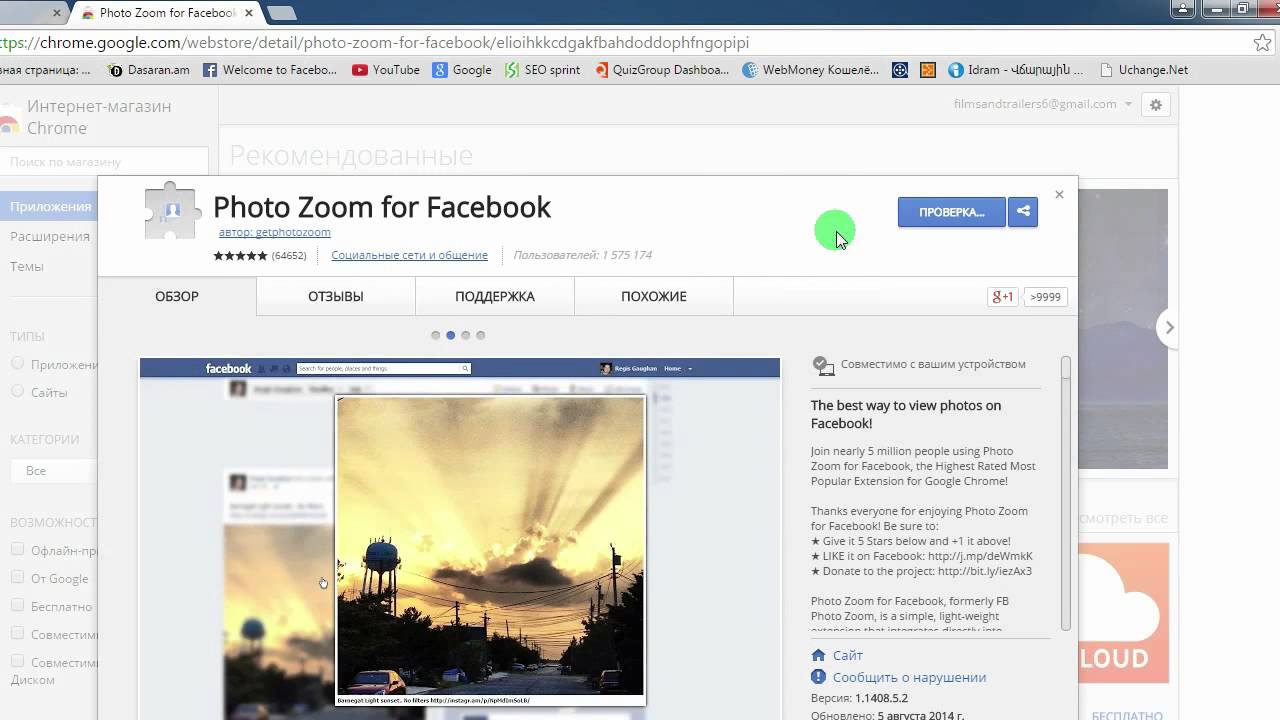Open the автор: getphotozoom link
The image size is (1280, 720).
point(275,232)
